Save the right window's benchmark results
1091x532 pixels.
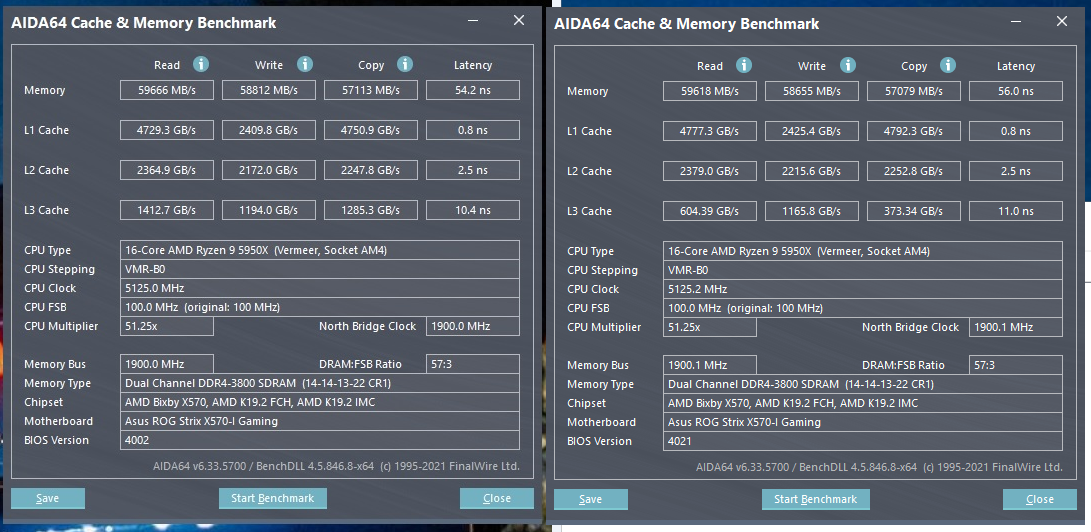click(591, 499)
